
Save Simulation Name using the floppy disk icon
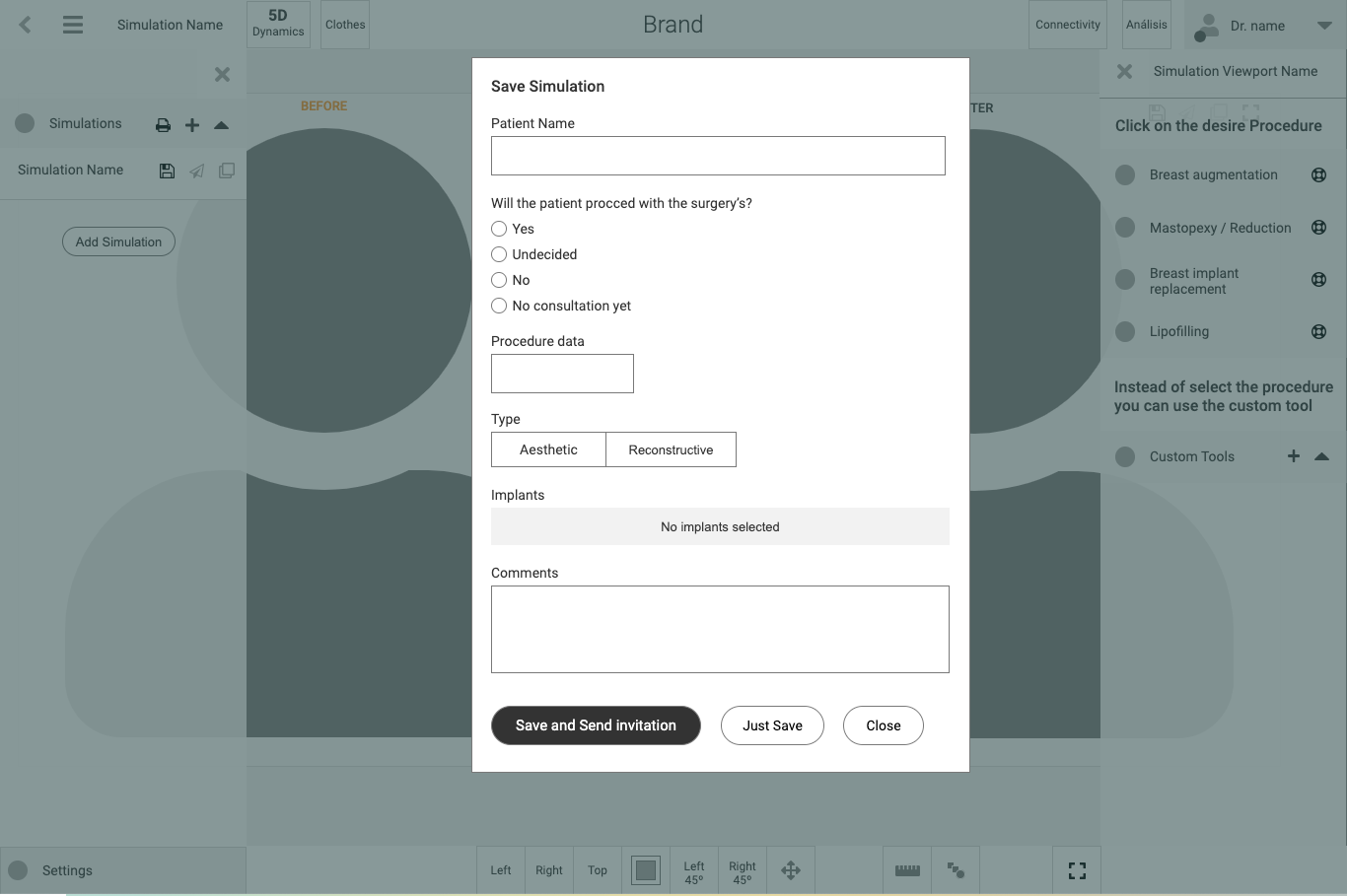(x=167, y=170)
